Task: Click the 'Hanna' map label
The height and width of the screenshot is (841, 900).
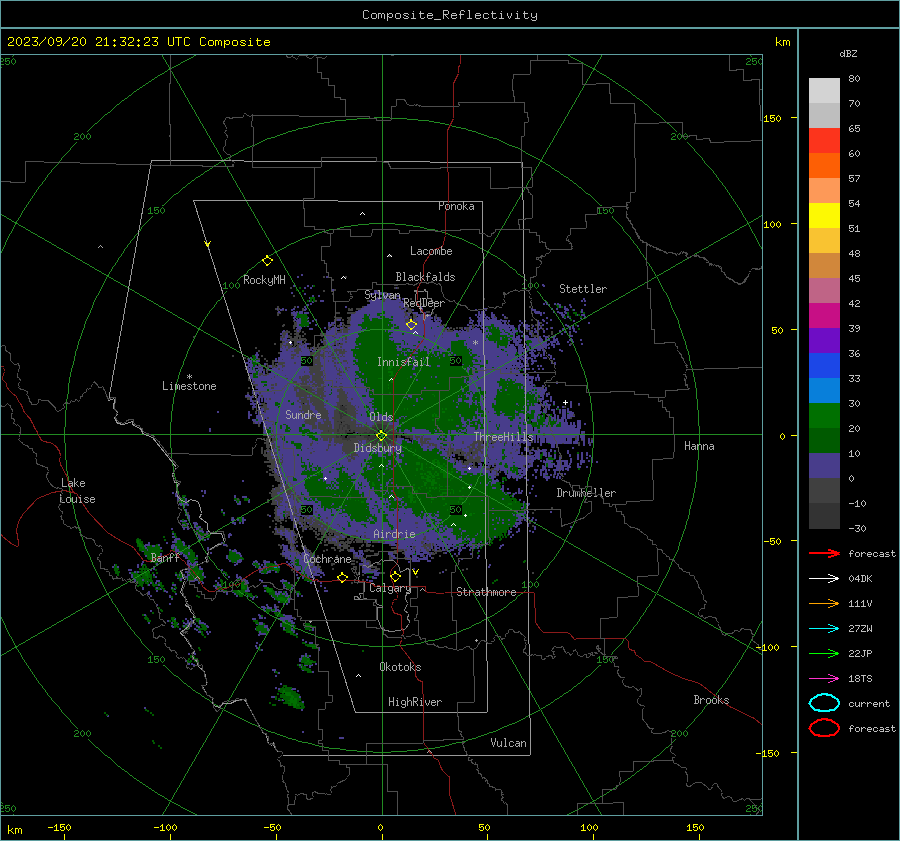Action: [699, 446]
